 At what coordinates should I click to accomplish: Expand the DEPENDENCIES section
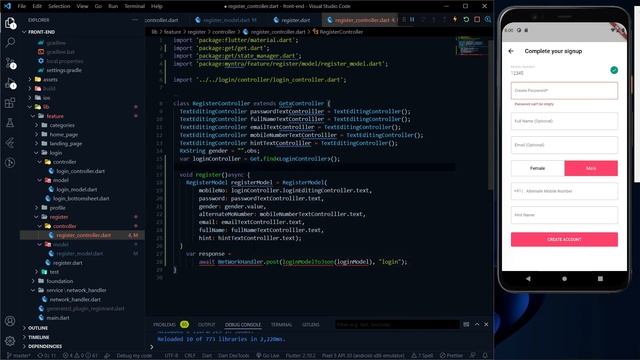click(45, 346)
